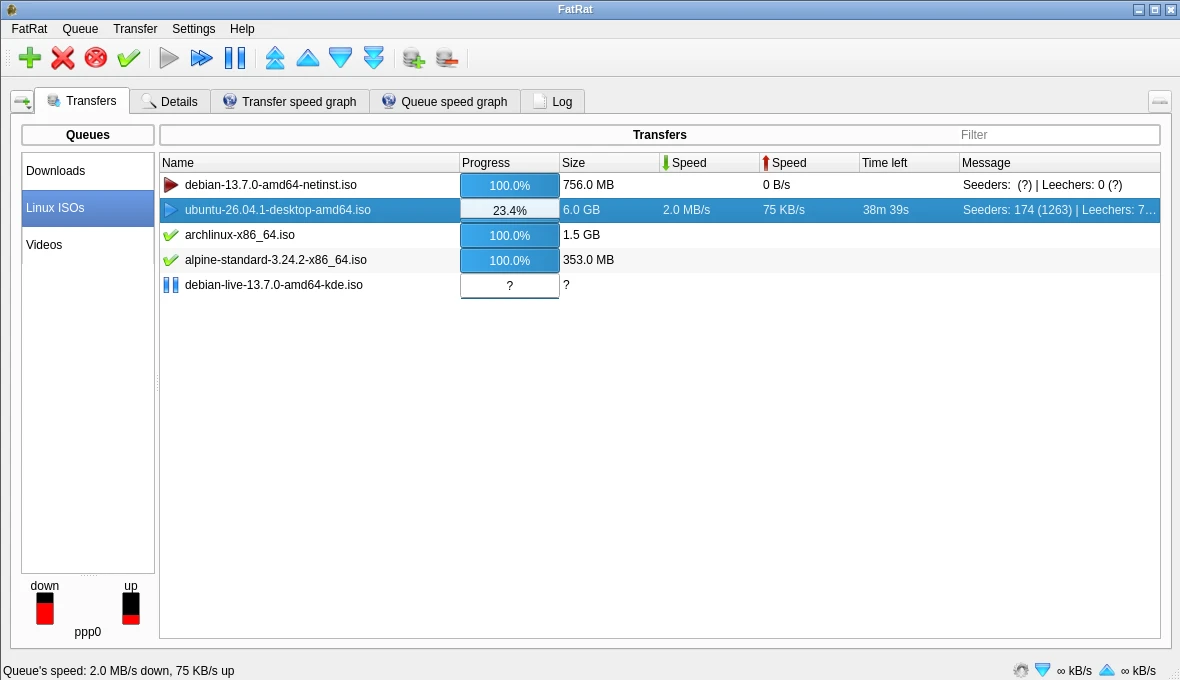Click unknown progress bar of debian-live
The height and width of the screenshot is (680, 1180).
[509, 286]
